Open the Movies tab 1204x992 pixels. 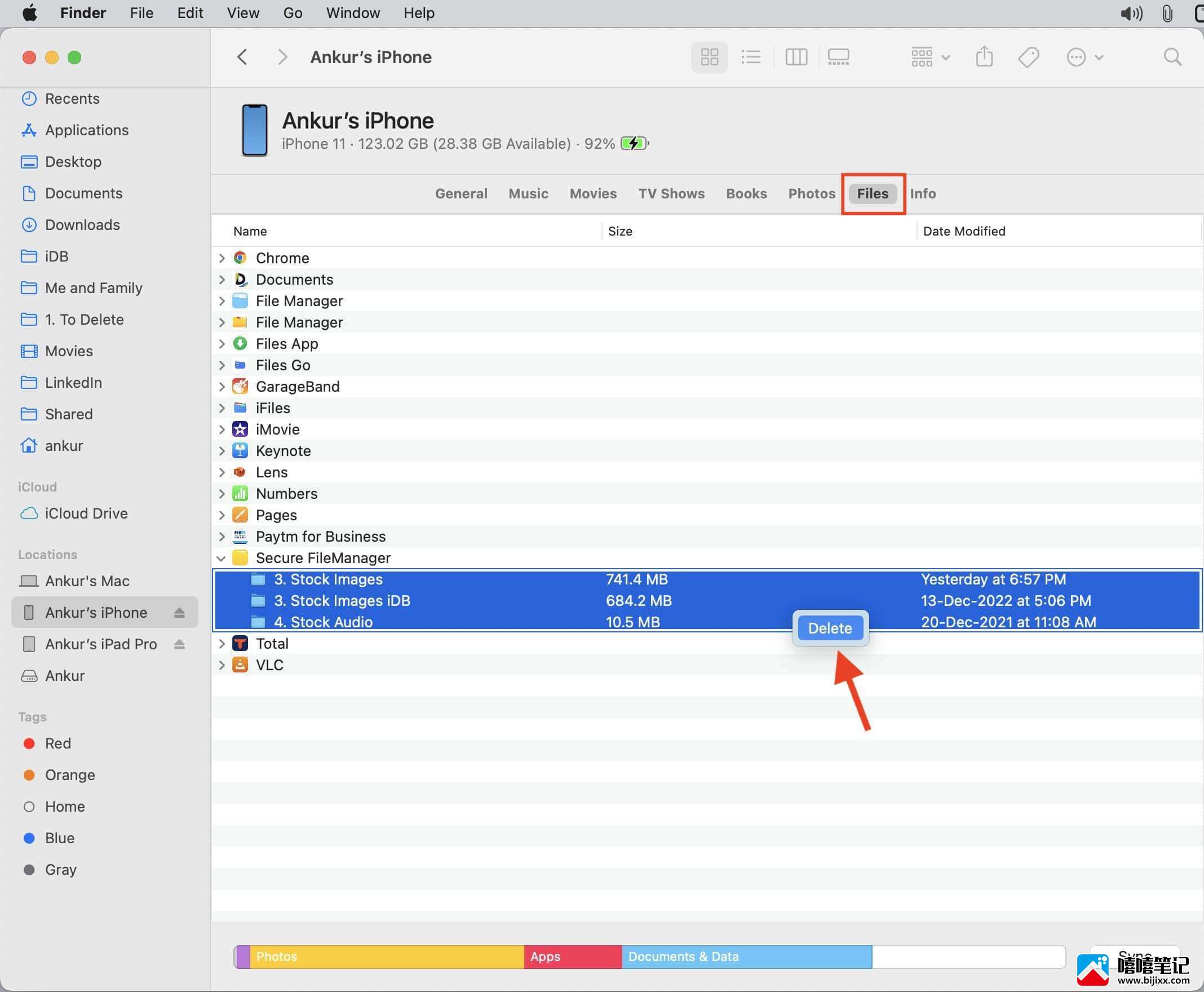[x=593, y=194]
